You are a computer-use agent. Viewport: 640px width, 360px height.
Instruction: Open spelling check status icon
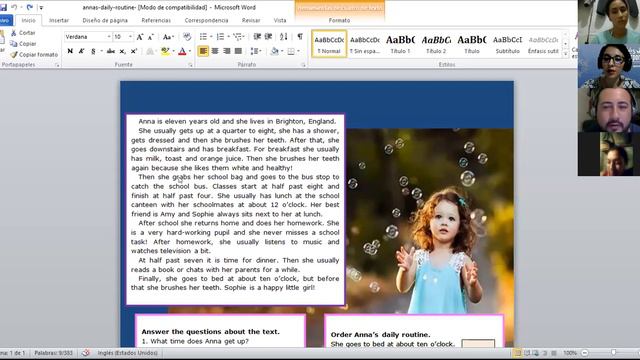pyautogui.click(x=86, y=353)
